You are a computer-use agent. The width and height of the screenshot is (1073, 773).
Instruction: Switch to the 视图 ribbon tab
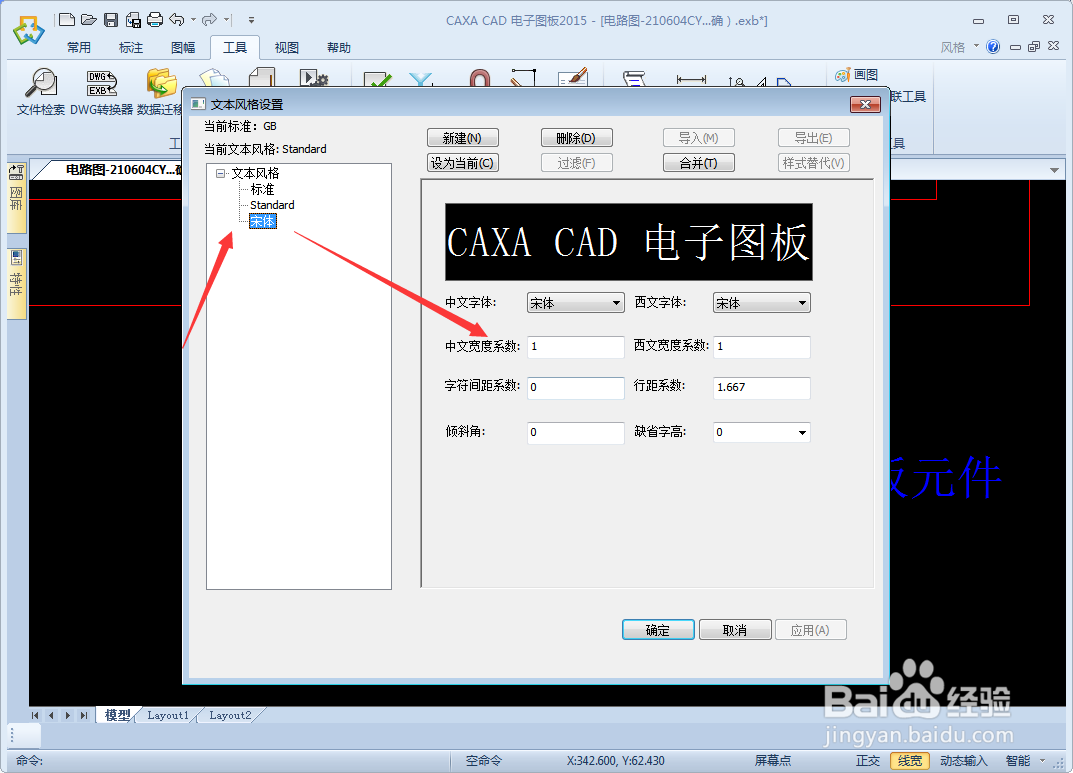click(287, 47)
